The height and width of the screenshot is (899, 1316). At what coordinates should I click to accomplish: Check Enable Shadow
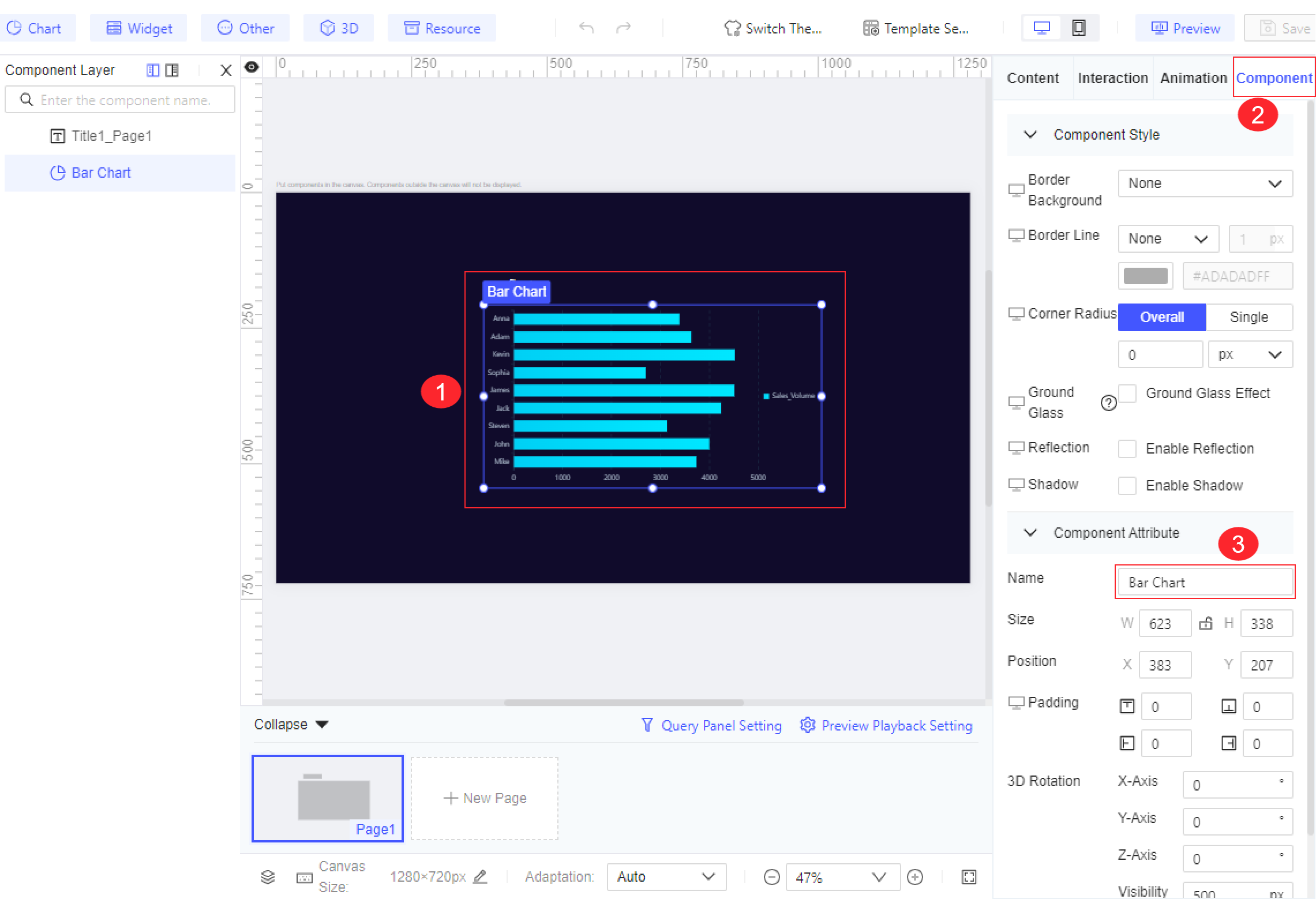(1127, 485)
